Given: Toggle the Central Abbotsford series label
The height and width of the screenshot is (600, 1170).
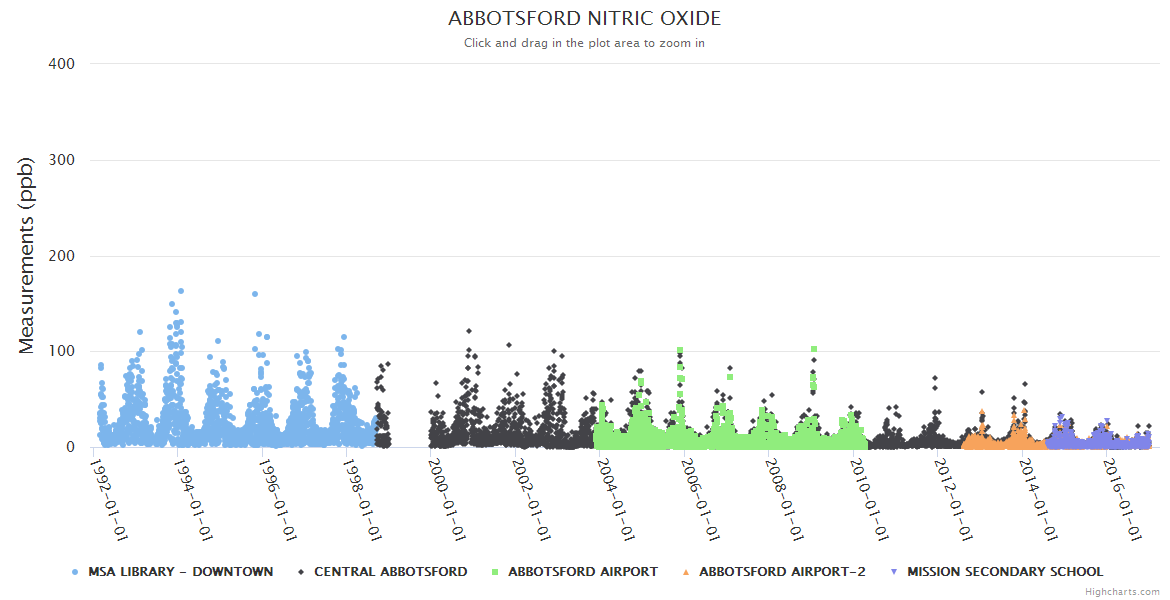Looking at the screenshot, I should tap(390, 572).
